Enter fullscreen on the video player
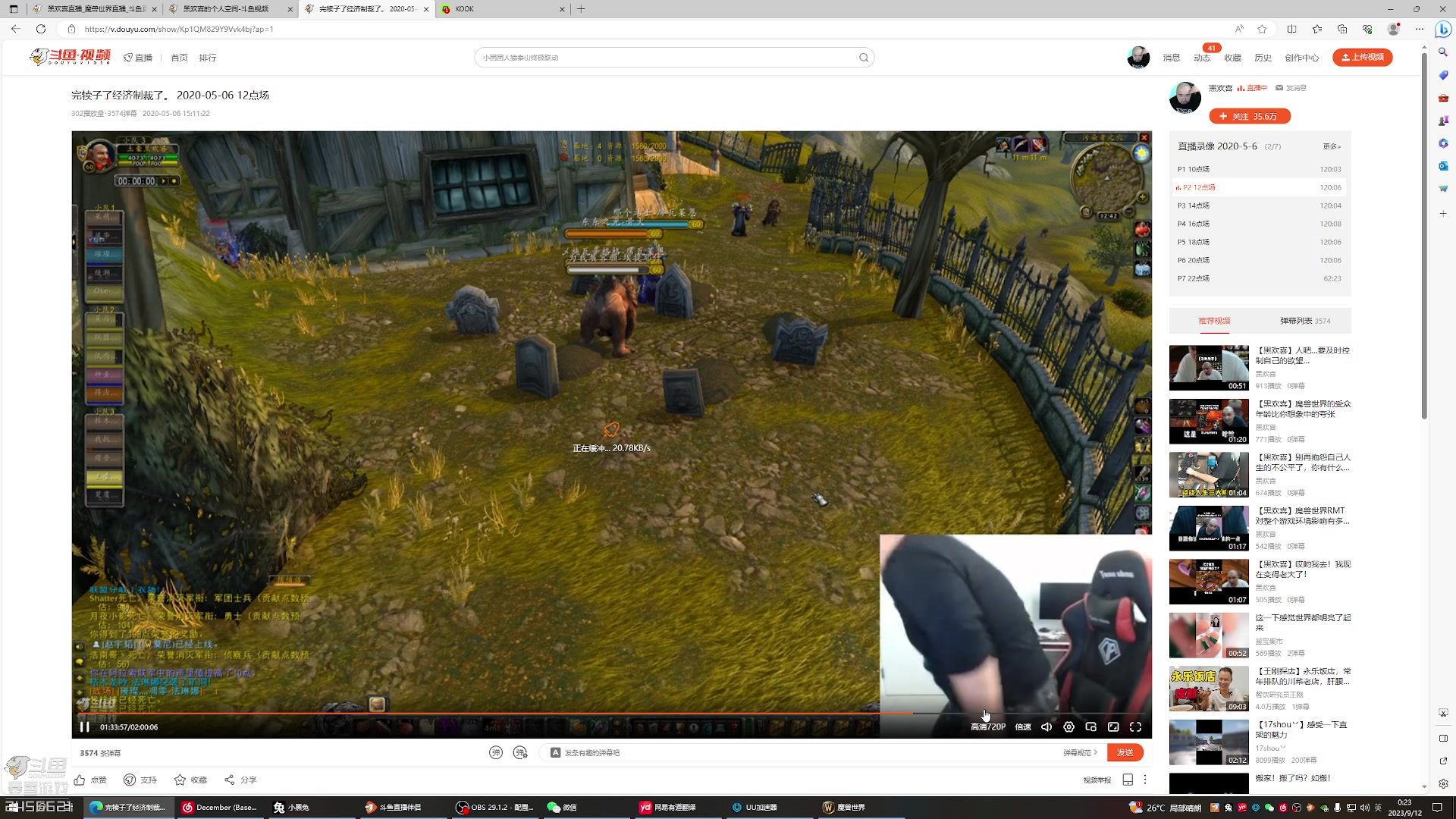The image size is (1456, 819). (x=1136, y=726)
